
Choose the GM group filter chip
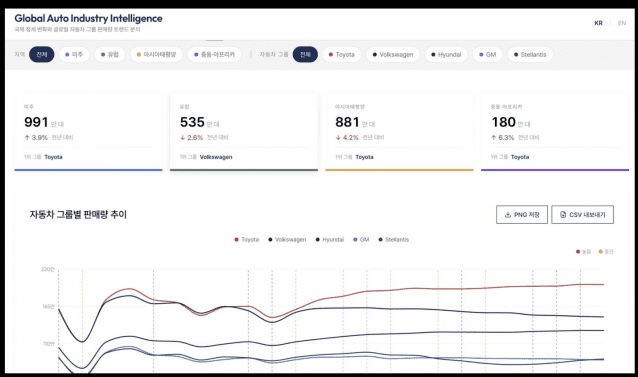point(487,54)
